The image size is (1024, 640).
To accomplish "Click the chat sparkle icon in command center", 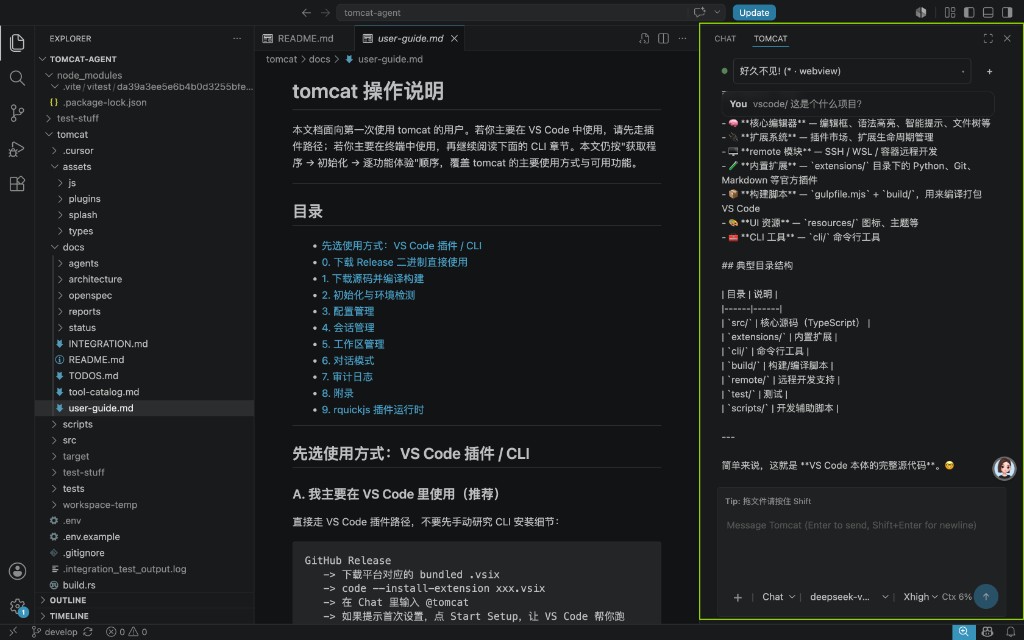I will pyautogui.click(x=699, y=12).
